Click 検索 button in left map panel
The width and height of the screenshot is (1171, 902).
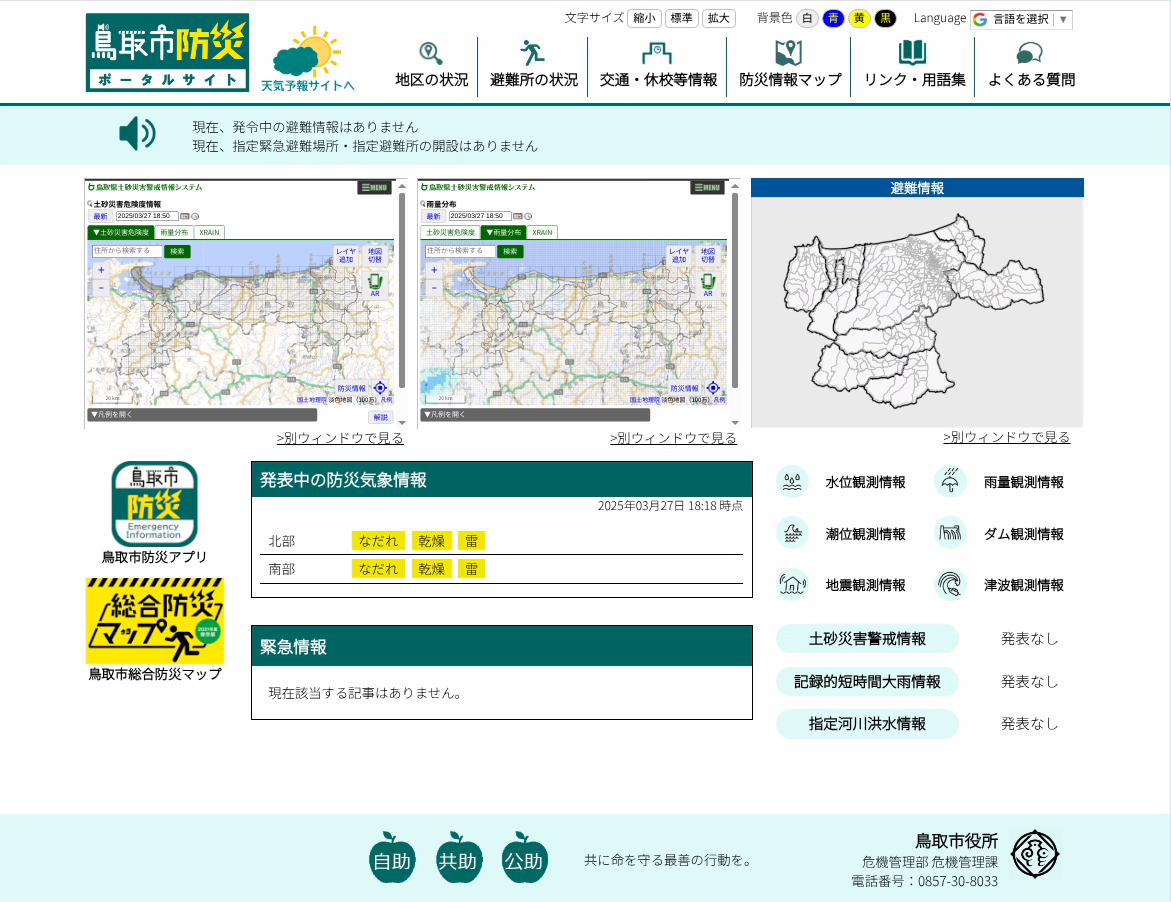tap(177, 251)
